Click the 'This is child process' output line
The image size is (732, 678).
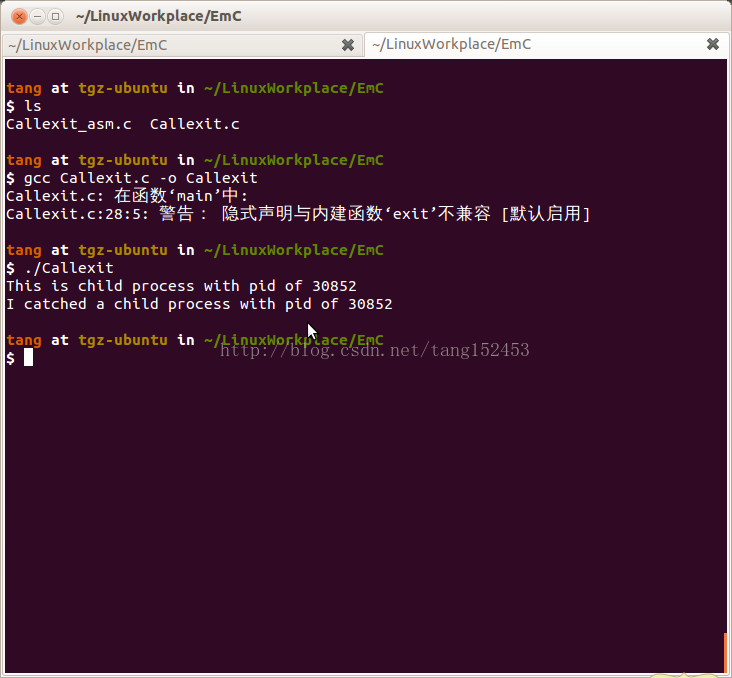coord(181,286)
